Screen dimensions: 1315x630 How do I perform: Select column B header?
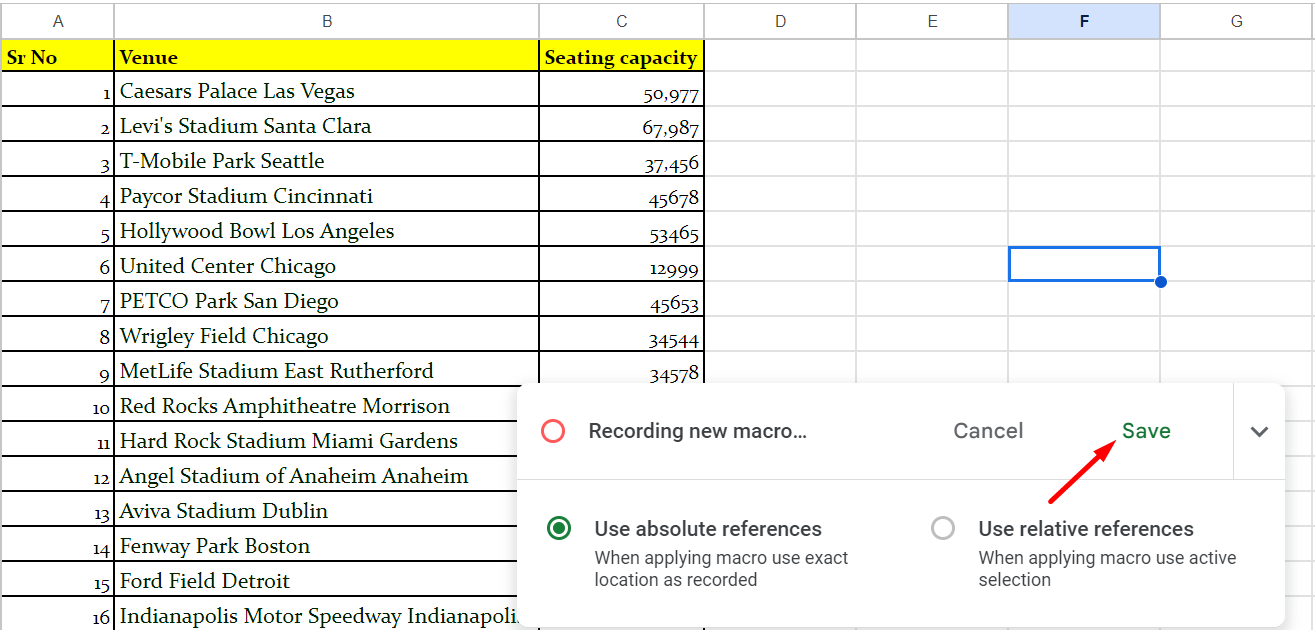point(327,21)
